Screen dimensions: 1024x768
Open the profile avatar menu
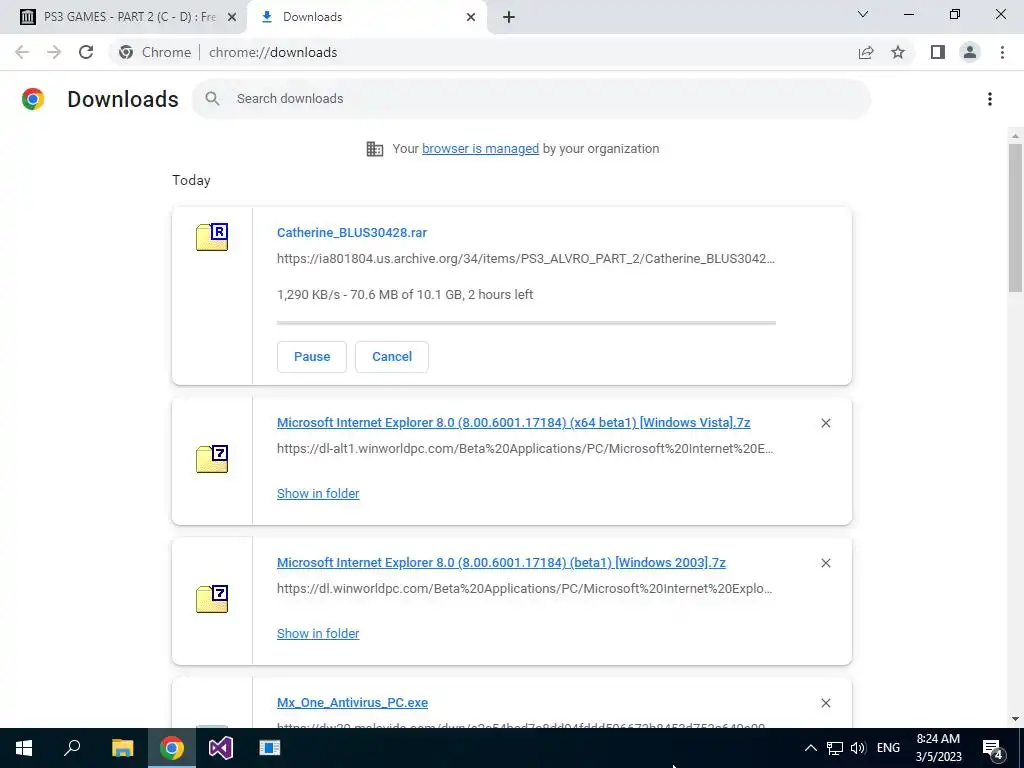pyautogui.click(x=970, y=52)
